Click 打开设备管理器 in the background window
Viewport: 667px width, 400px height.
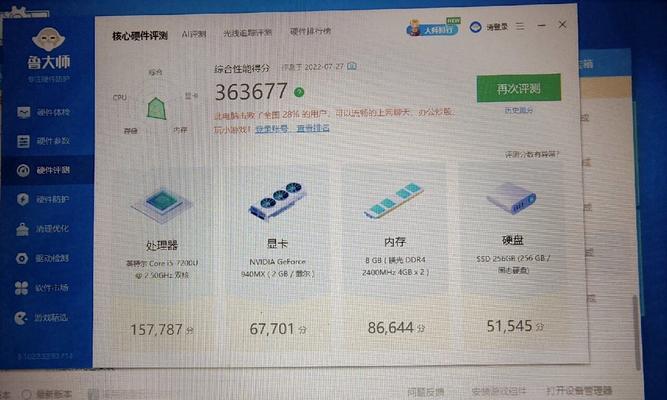[x=579, y=390]
